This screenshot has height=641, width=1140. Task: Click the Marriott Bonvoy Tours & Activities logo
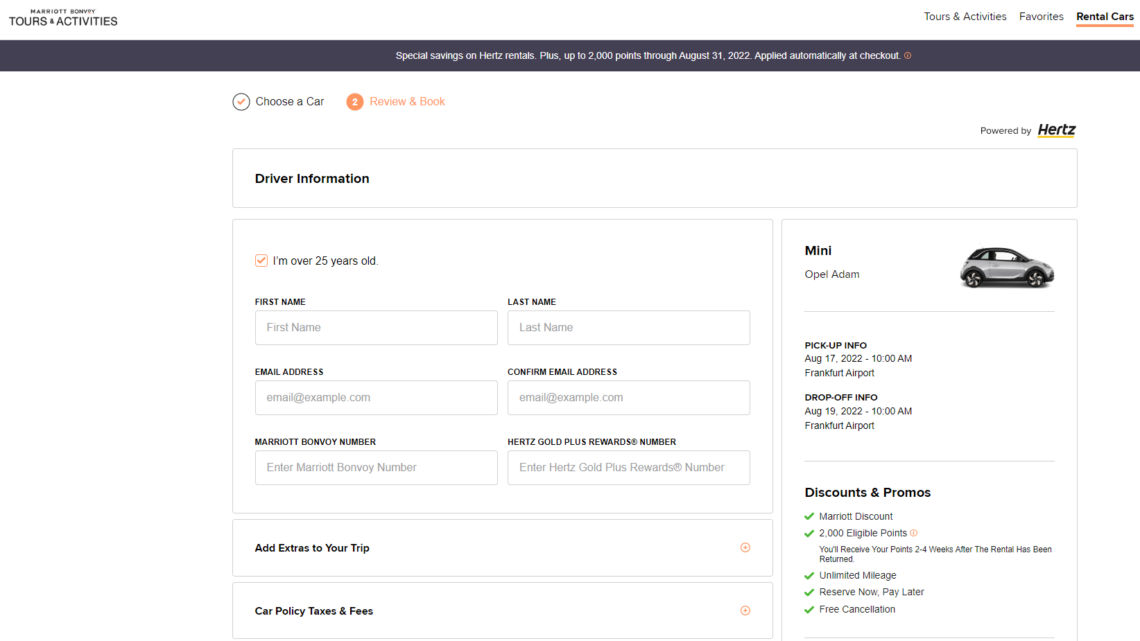click(63, 17)
